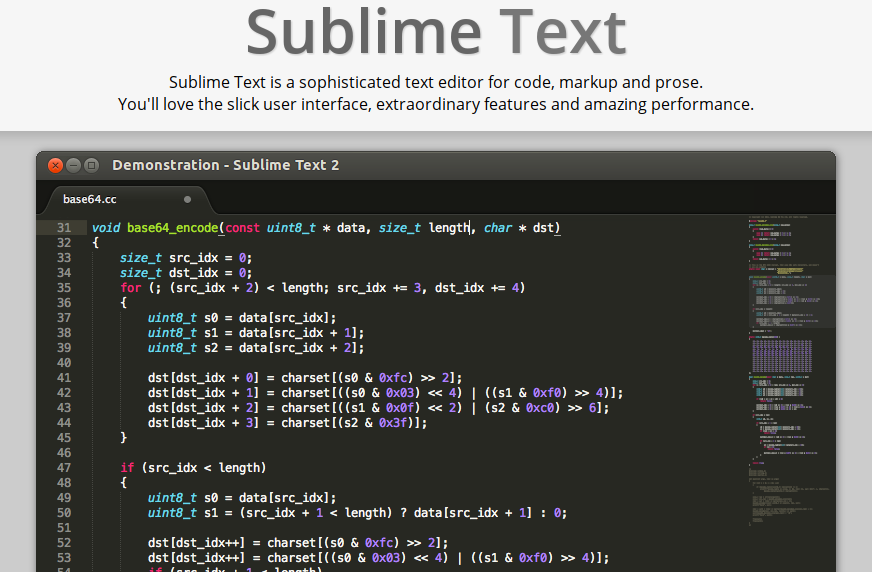Image resolution: width=872 pixels, height=572 pixels.
Task: Click the 'const' keyword on line 31
Action: tap(242, 228)
